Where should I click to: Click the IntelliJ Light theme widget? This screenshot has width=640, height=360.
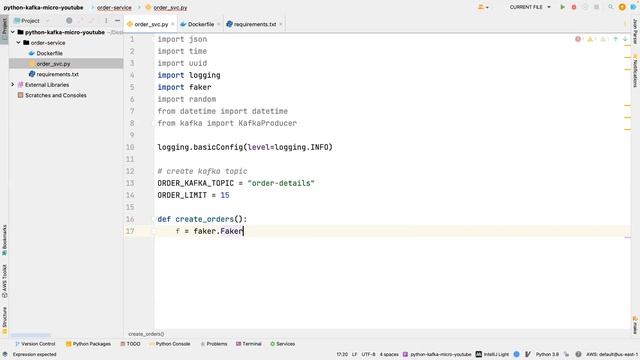tap(492, 354)
